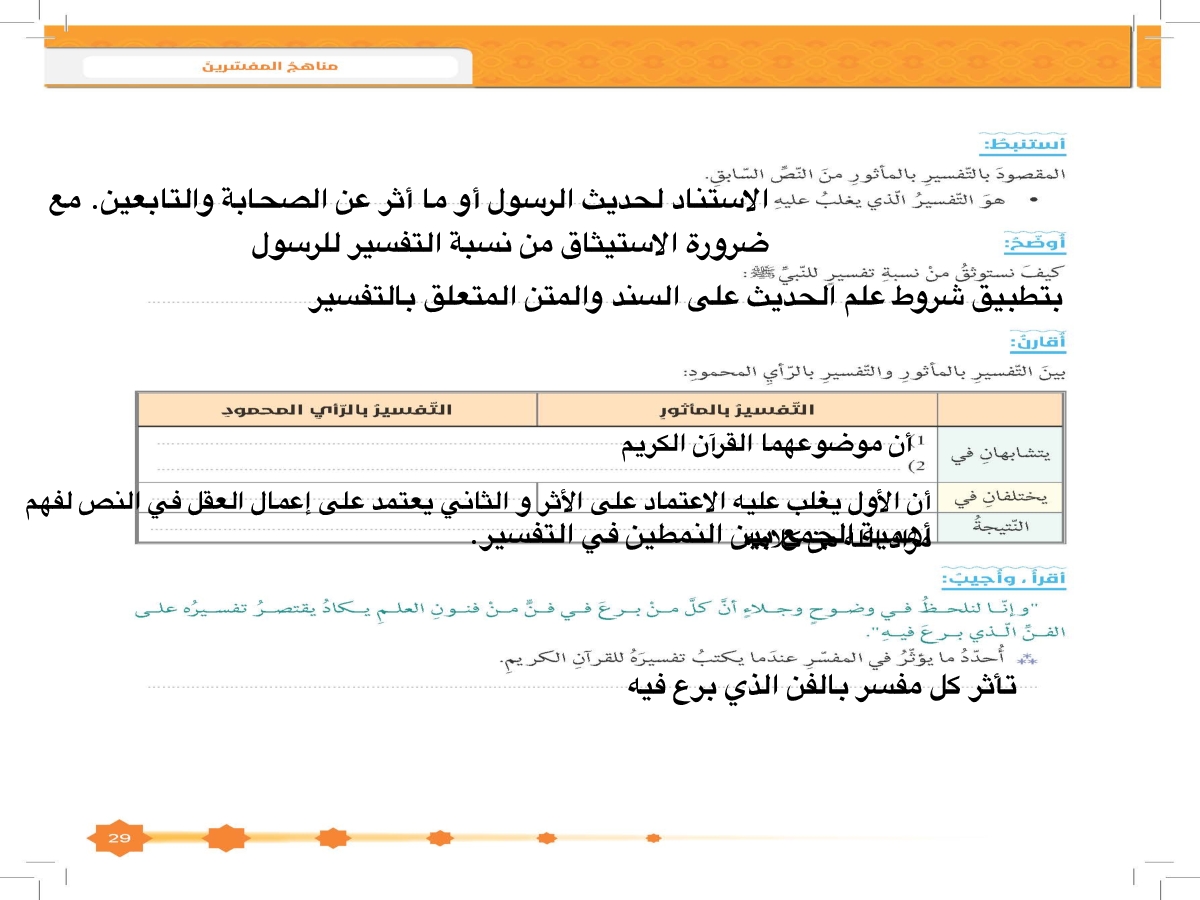Click the "التفسير بالمأثور" table column header

[x=737, y=410]
